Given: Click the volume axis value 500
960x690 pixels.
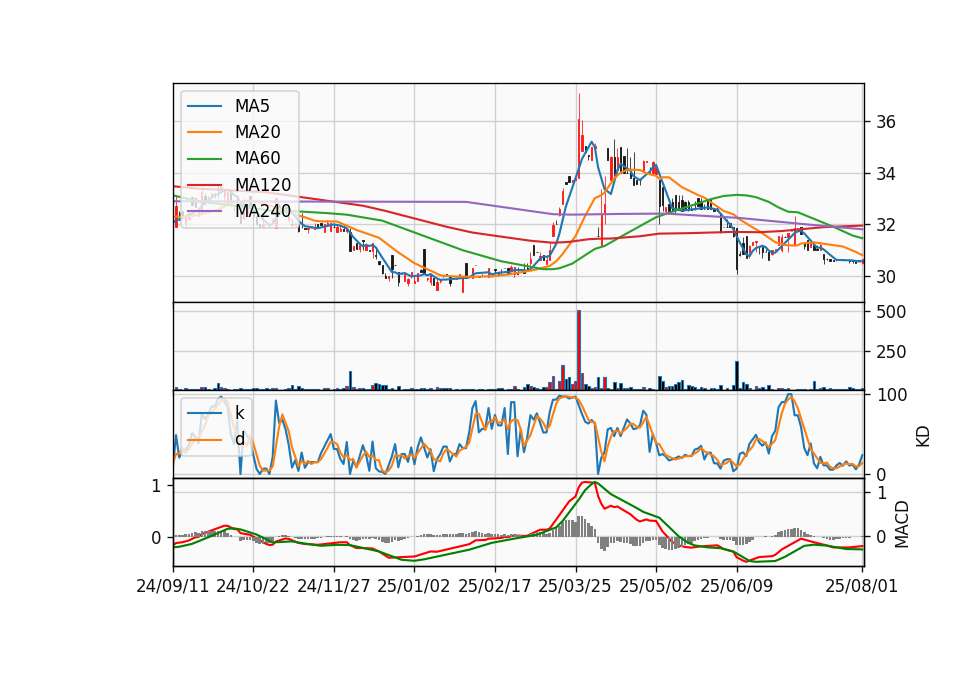Looking at the screenshot, I should click(x=891, y=312).
